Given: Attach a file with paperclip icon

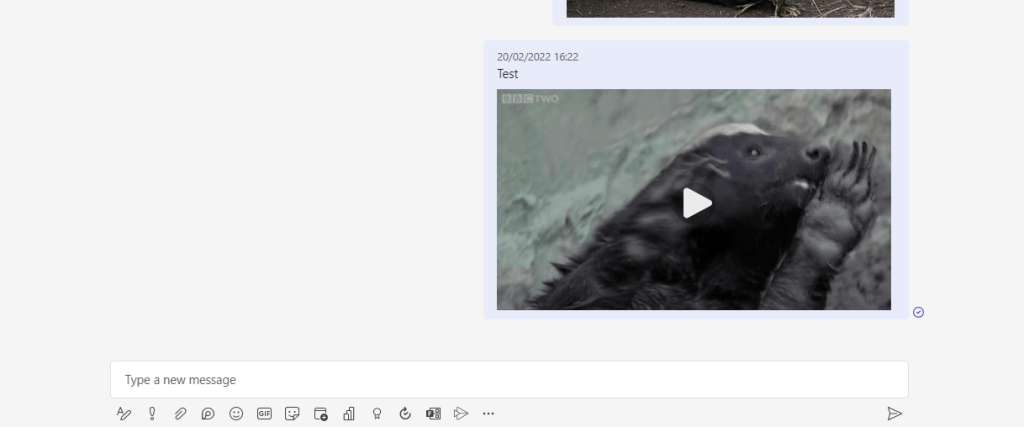Looking at the screenshot, I should (180, 413).
